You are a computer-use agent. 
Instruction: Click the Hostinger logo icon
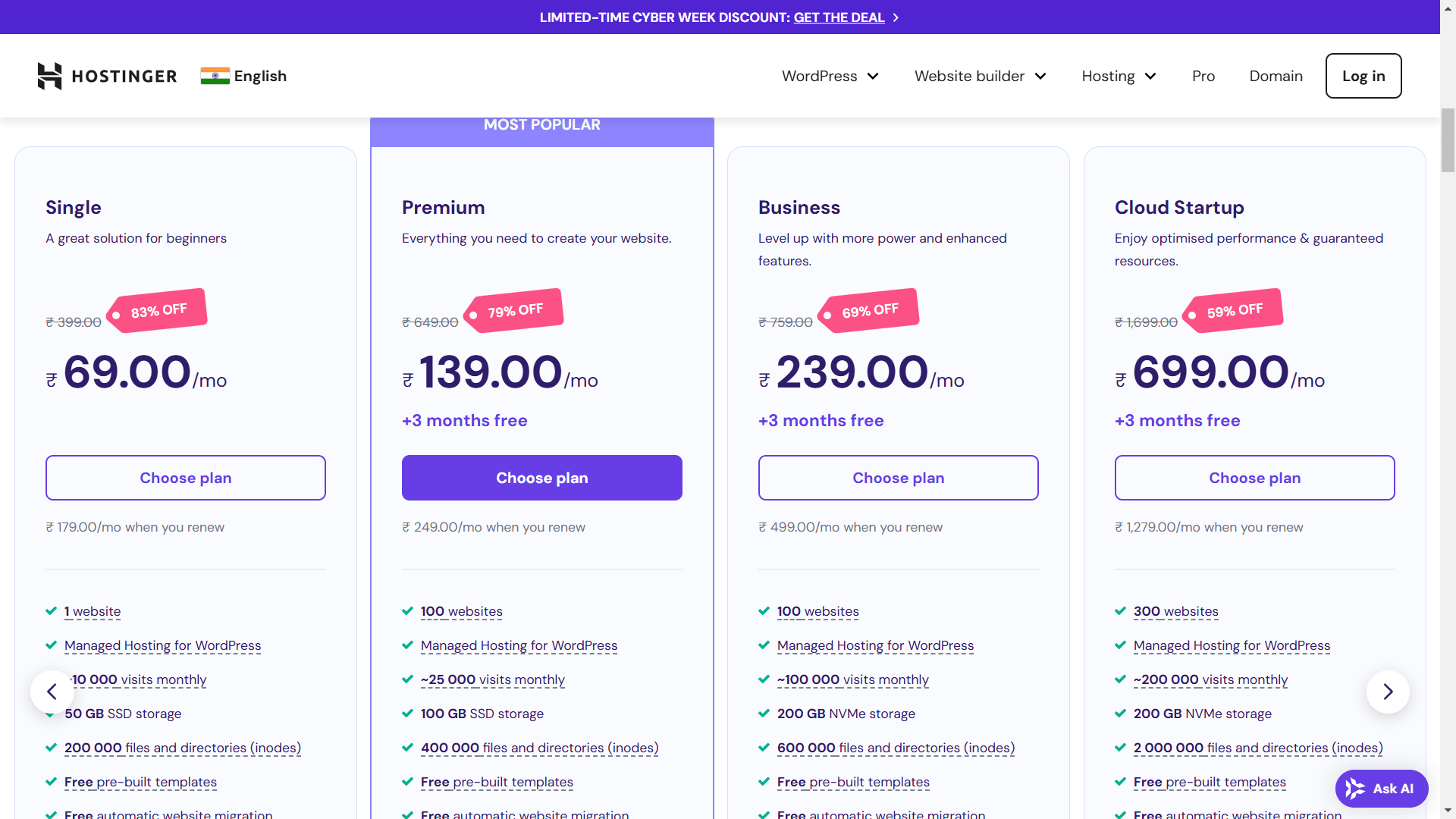[50, 76]
